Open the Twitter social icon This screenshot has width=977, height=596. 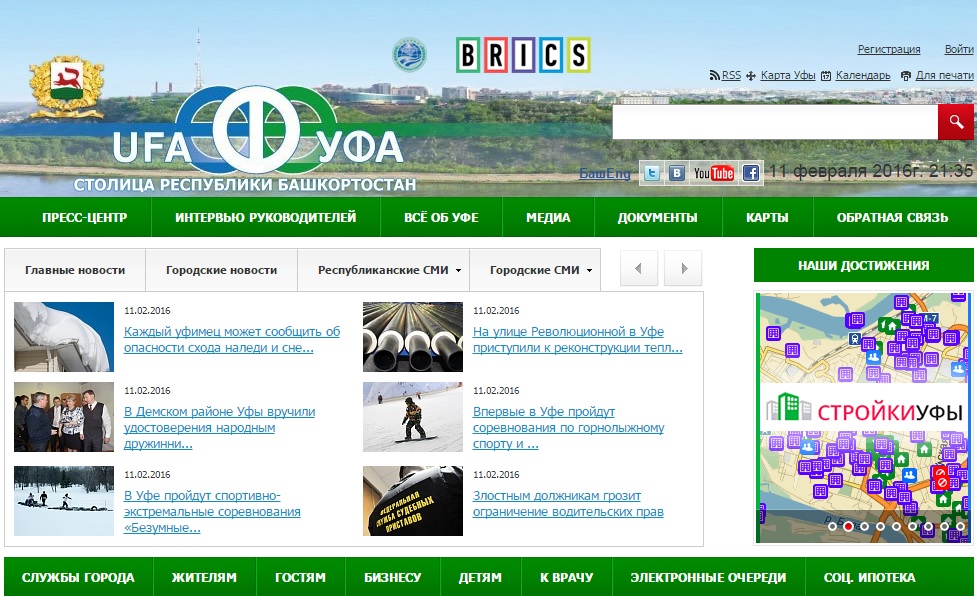(651, 173)
